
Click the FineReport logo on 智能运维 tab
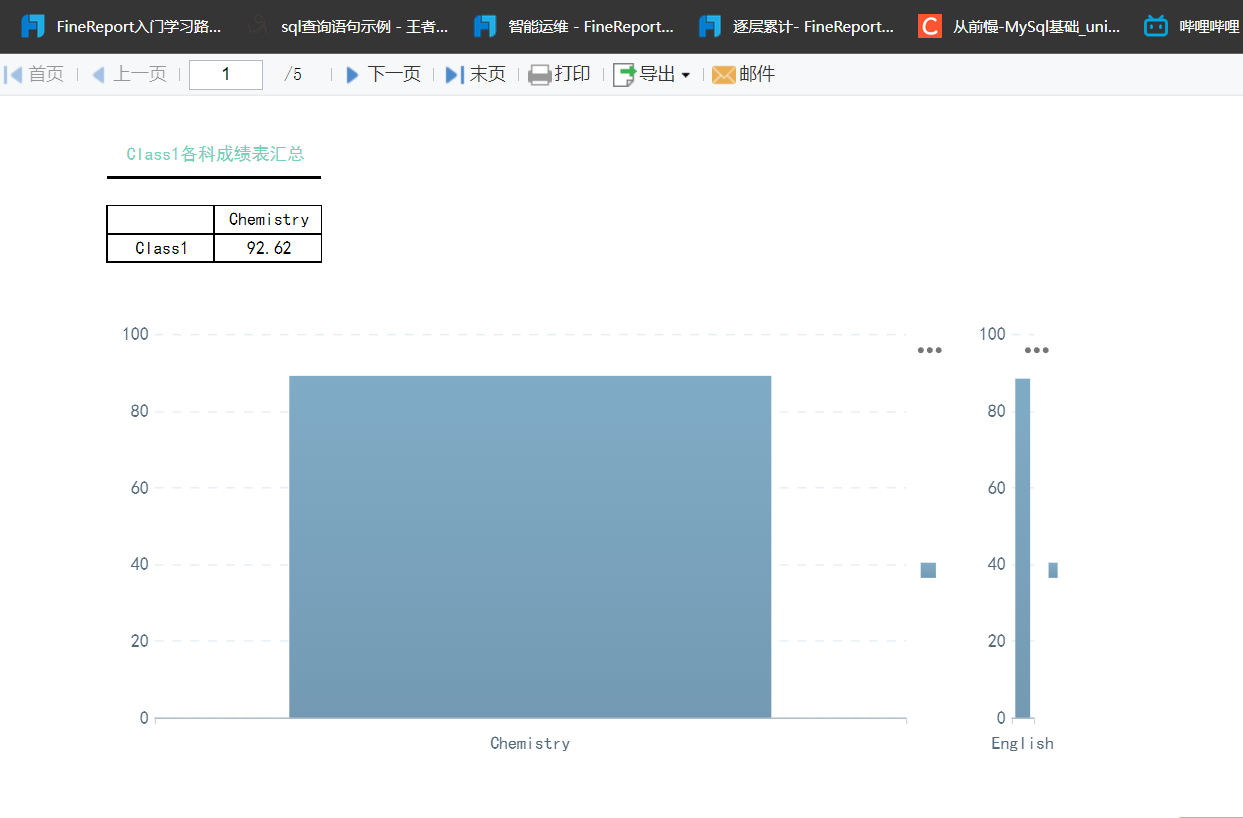pos(485,26)
